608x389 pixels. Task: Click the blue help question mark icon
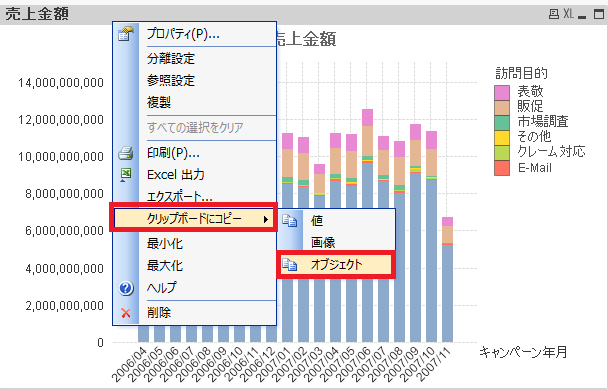[126, 288]
